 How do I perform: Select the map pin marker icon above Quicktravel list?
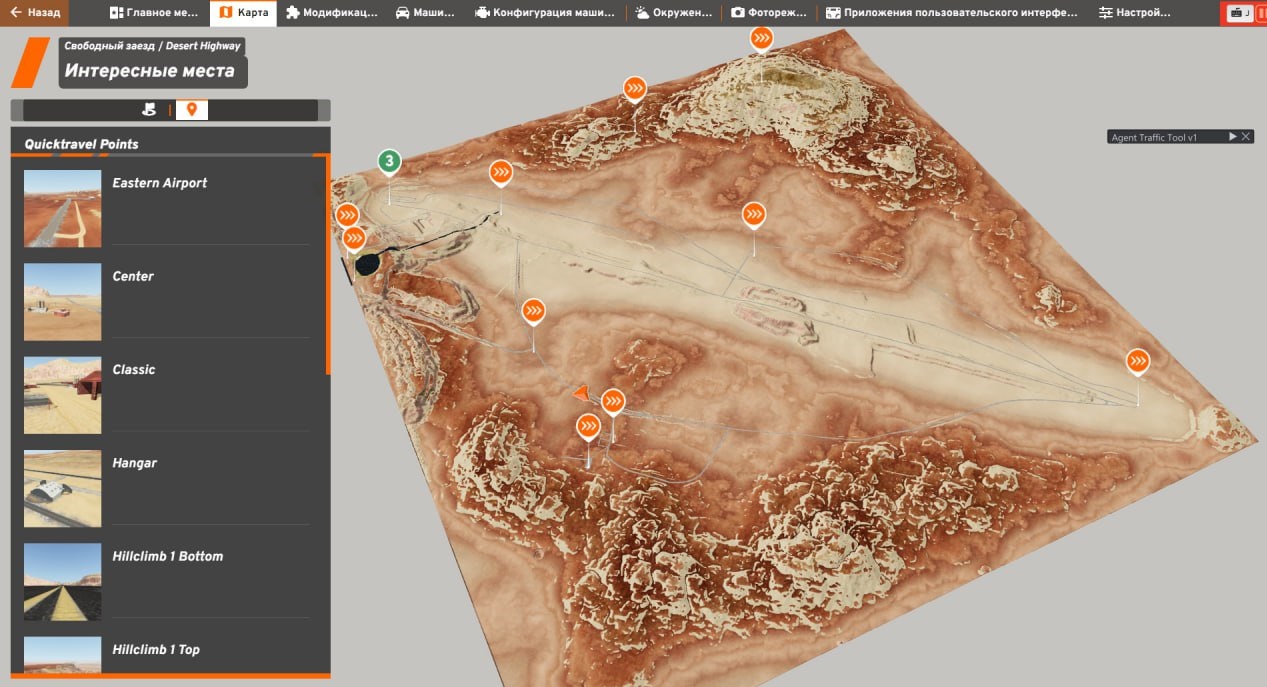192,110
